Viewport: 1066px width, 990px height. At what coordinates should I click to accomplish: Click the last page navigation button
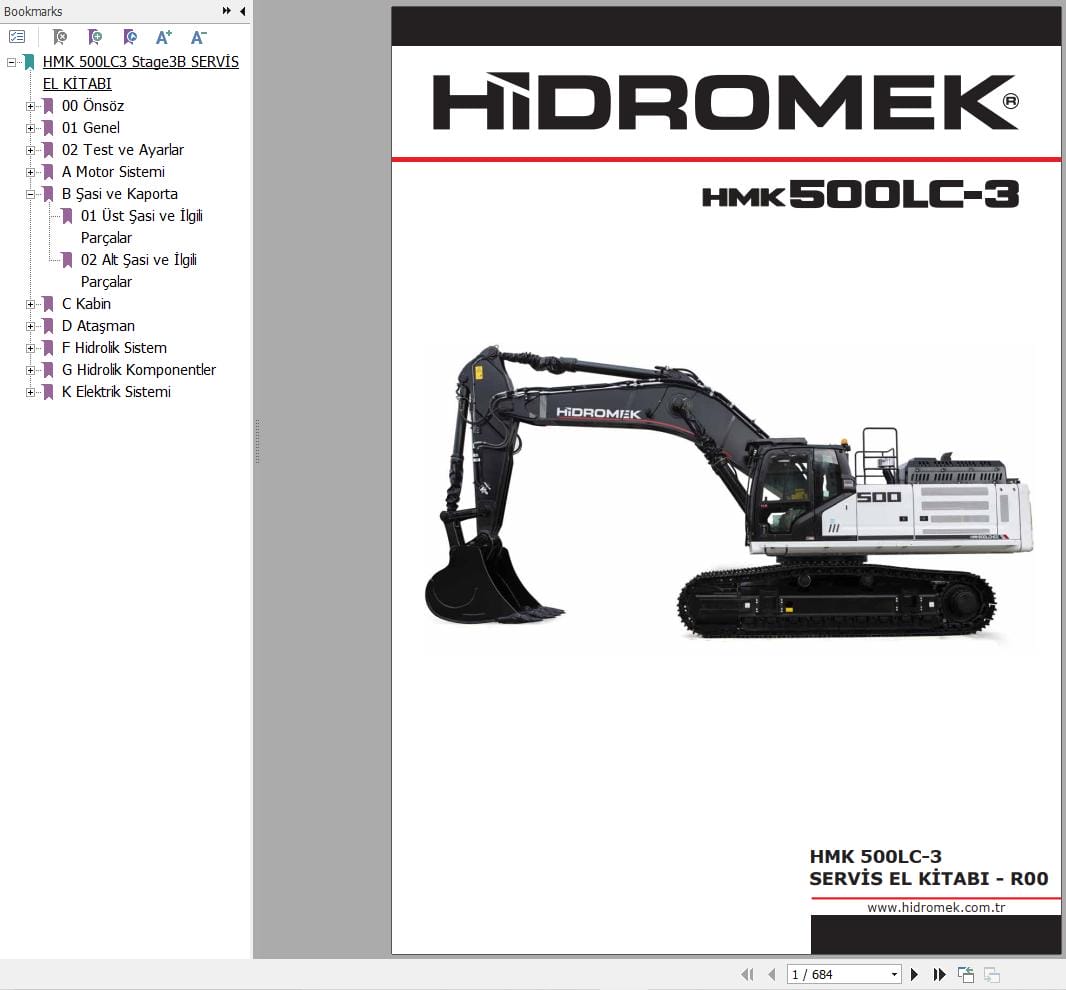939,973
